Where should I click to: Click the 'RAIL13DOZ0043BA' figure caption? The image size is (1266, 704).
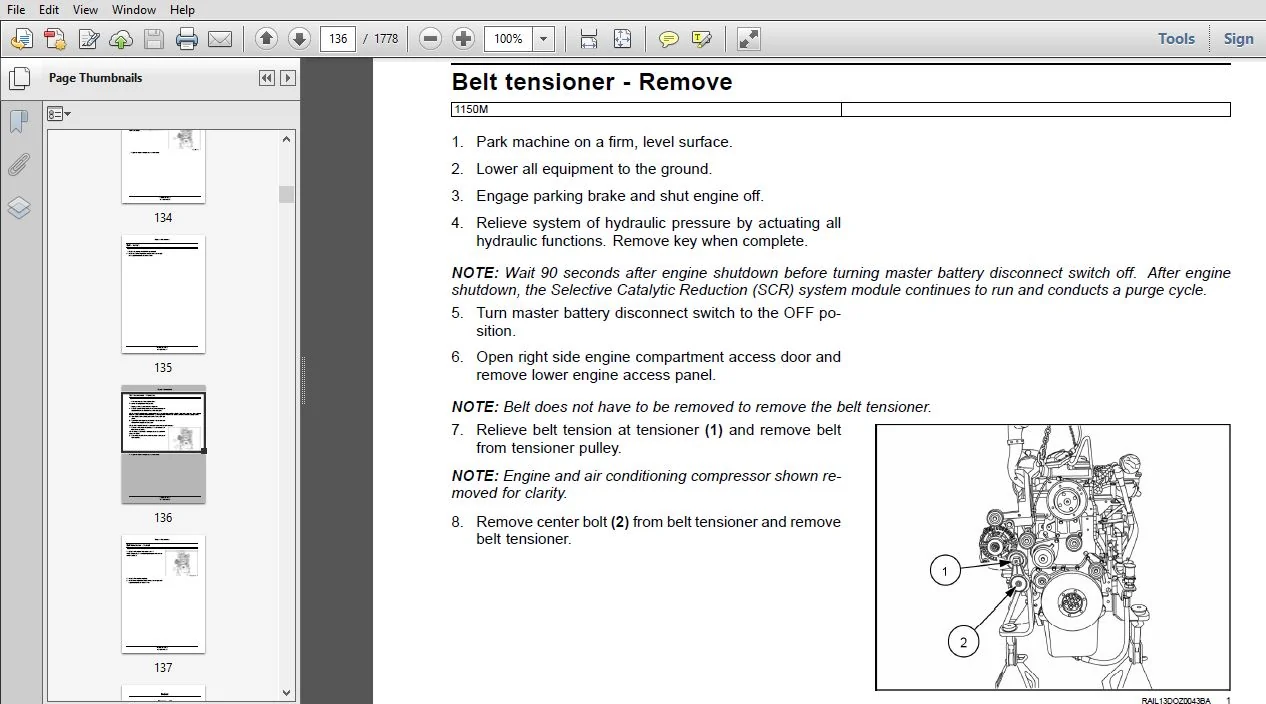pos(1176,700)
